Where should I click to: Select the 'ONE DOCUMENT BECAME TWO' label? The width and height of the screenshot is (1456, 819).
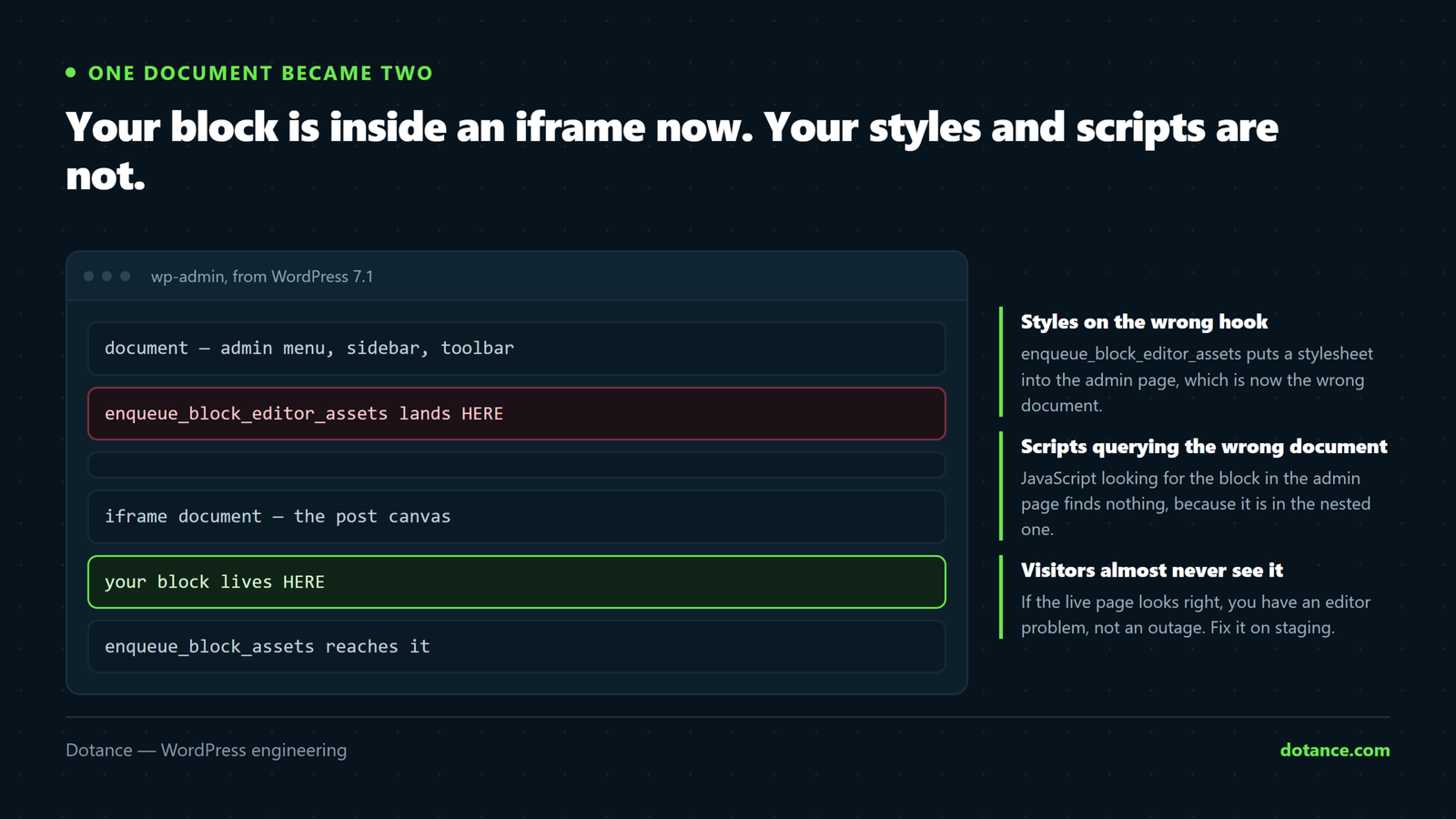click(260, 73)
